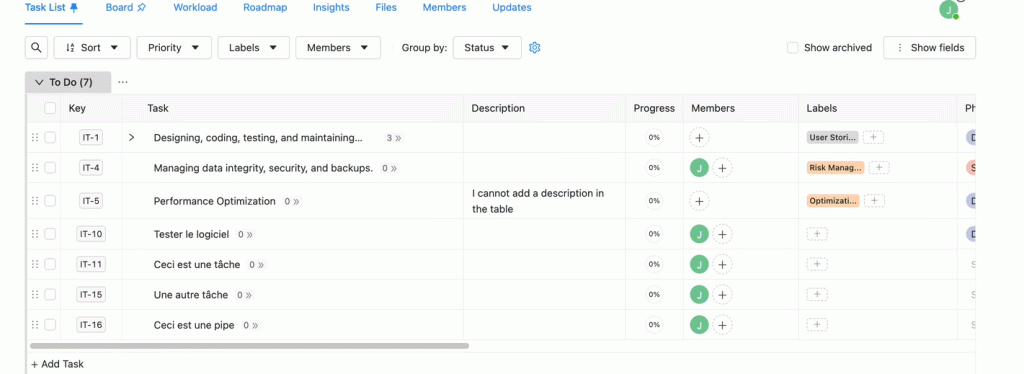1024x374 pixels.
Task: Click assigned member J on IT-16
Action: point(699,325)
